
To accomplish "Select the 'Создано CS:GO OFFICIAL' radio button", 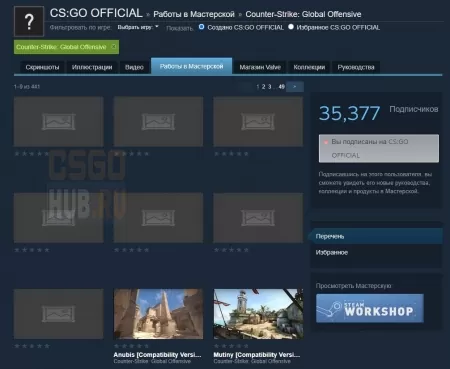I will [x=201, y=27].
